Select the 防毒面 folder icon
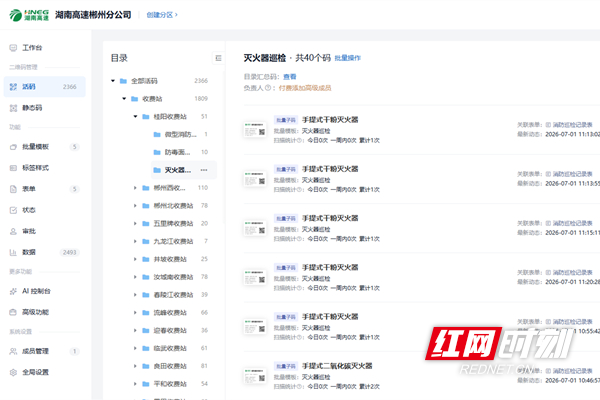The width and height of the screenshot is (600, 400). point(157,152)
